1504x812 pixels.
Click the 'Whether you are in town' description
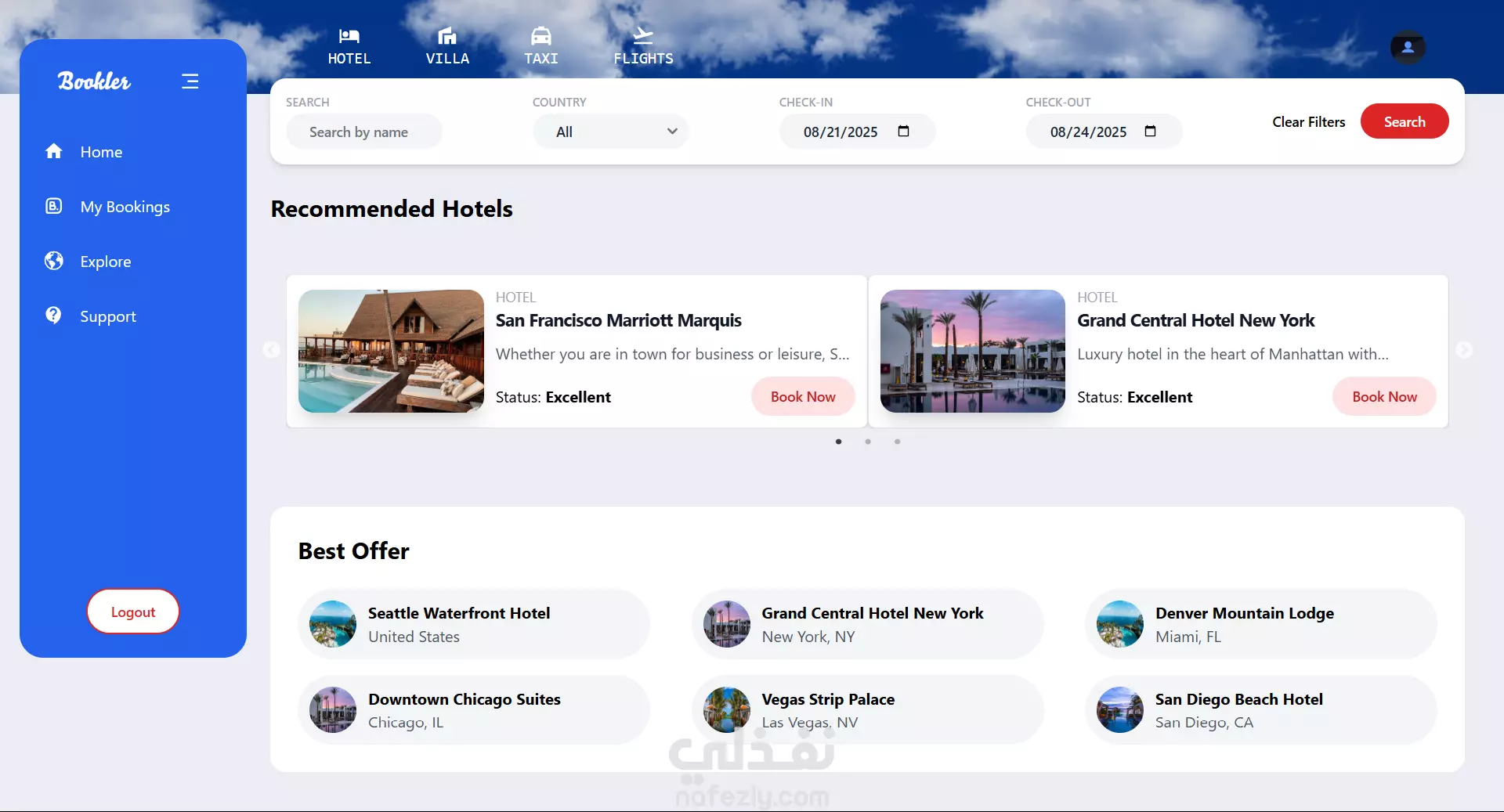coord(672,354)
